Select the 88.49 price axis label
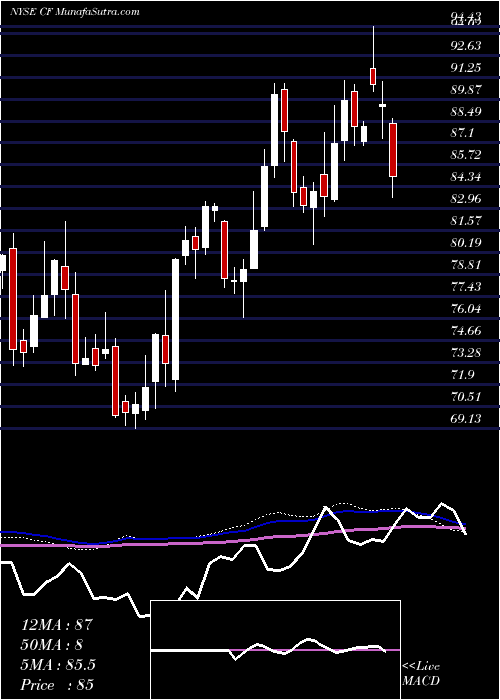500x700 pixels. click(465, 111)
